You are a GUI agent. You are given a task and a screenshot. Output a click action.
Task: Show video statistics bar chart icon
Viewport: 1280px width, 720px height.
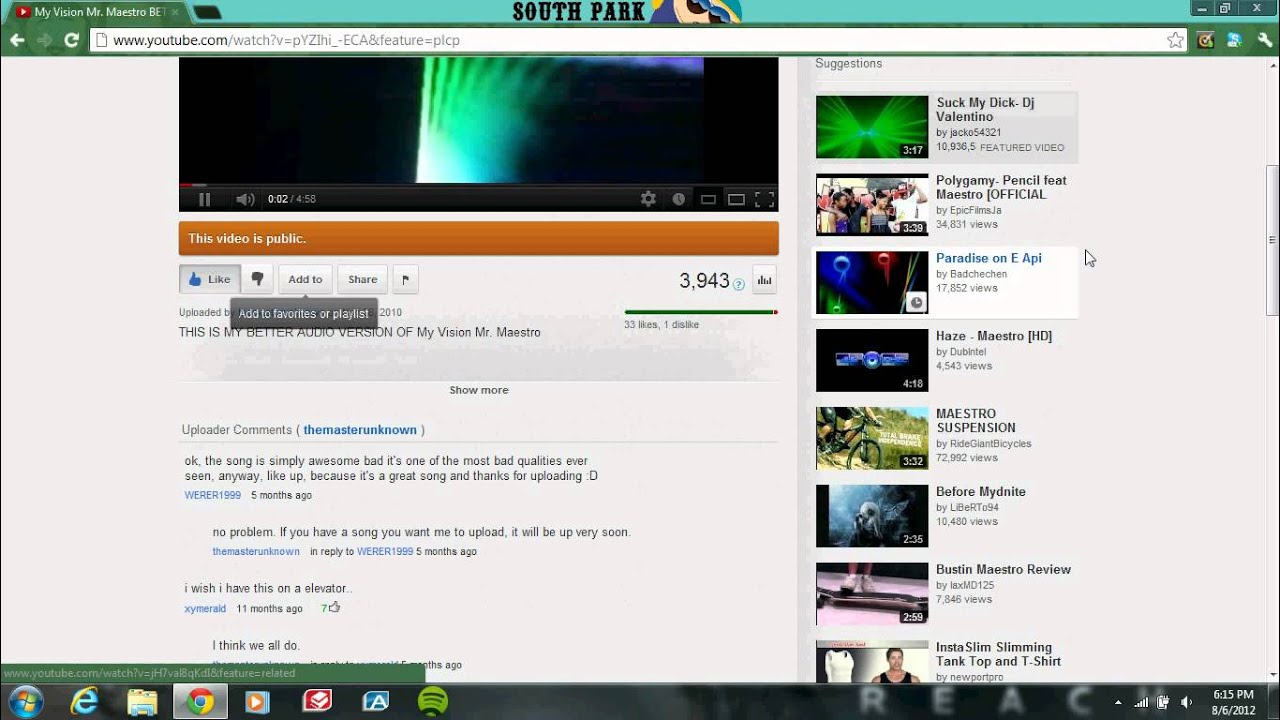(764, 280)
